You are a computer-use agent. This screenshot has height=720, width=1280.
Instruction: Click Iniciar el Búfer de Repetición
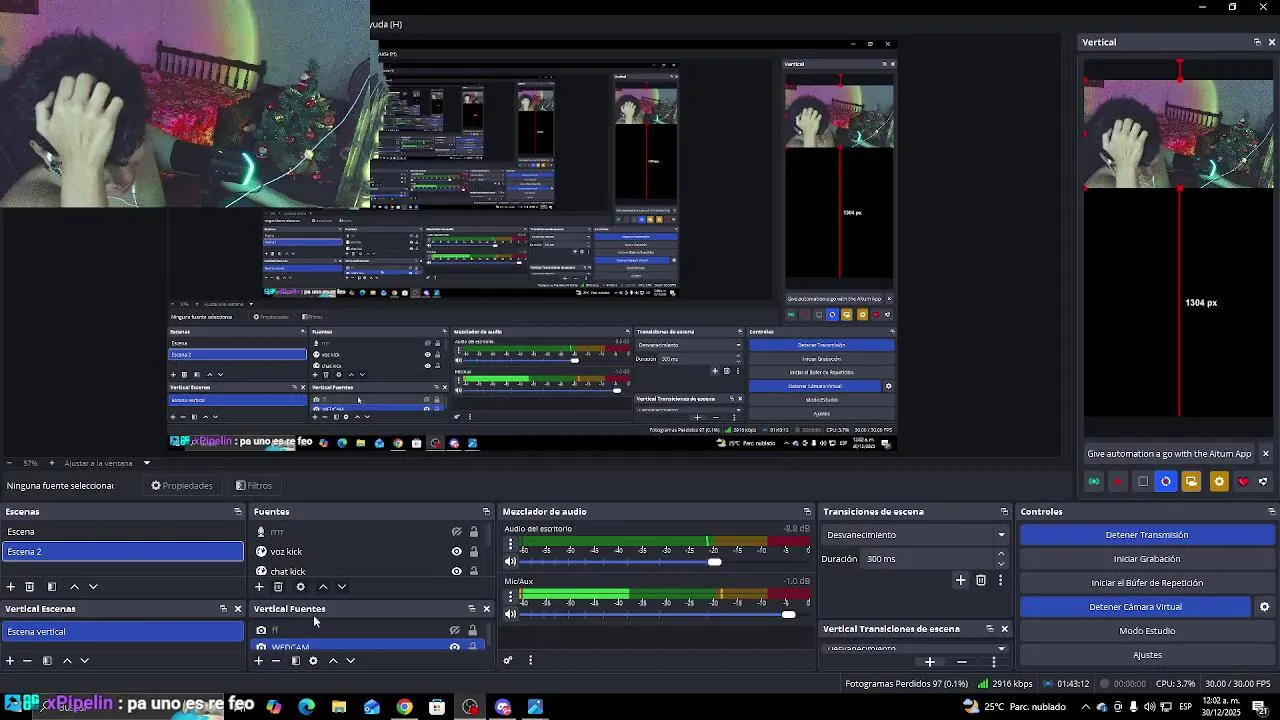click(x=1147, y=583)
